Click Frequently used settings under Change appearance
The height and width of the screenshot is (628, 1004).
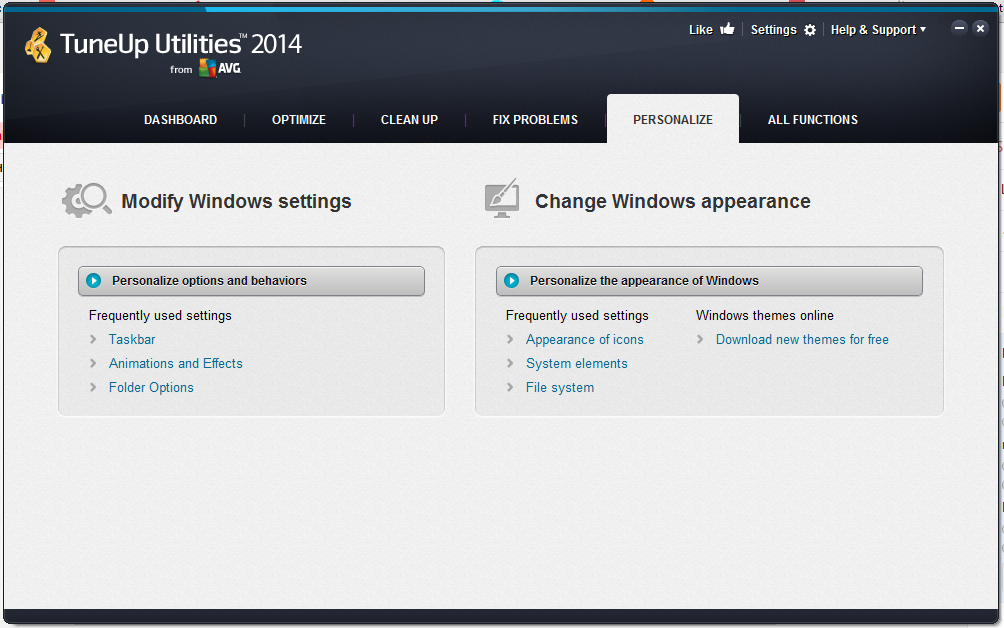(x=577, y=316)
